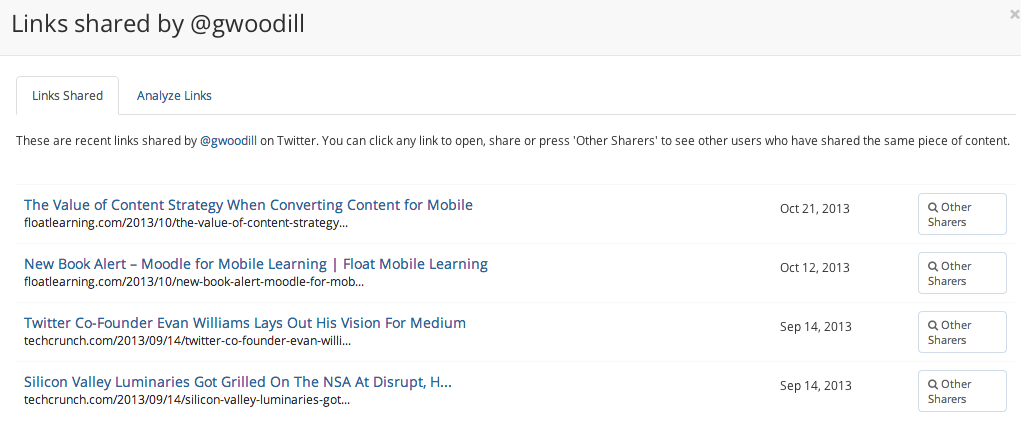Click the @gwoodill profile link in description
1021x437 pixels.
coord(229,141)
